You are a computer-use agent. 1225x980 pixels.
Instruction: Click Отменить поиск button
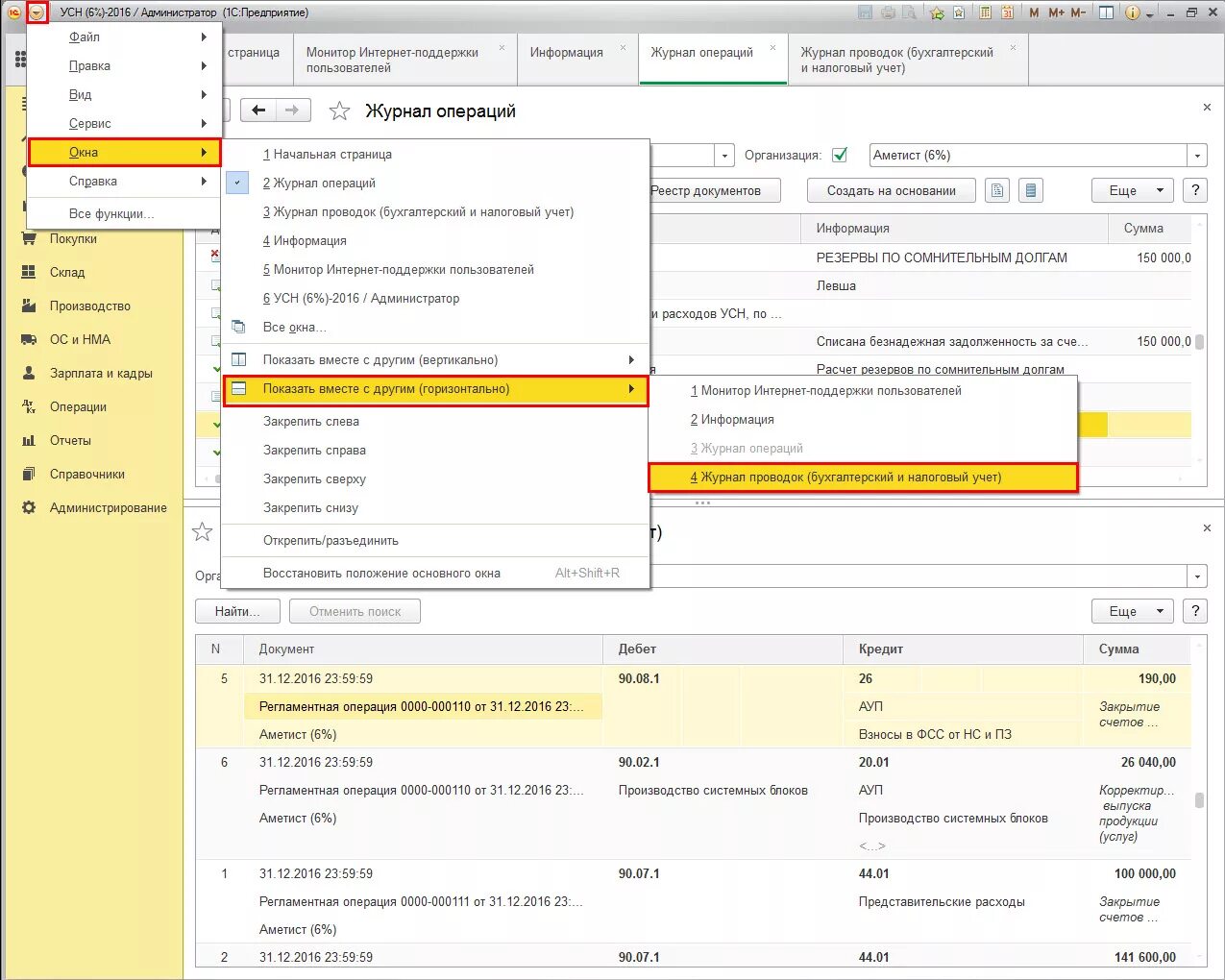point(355,611)
